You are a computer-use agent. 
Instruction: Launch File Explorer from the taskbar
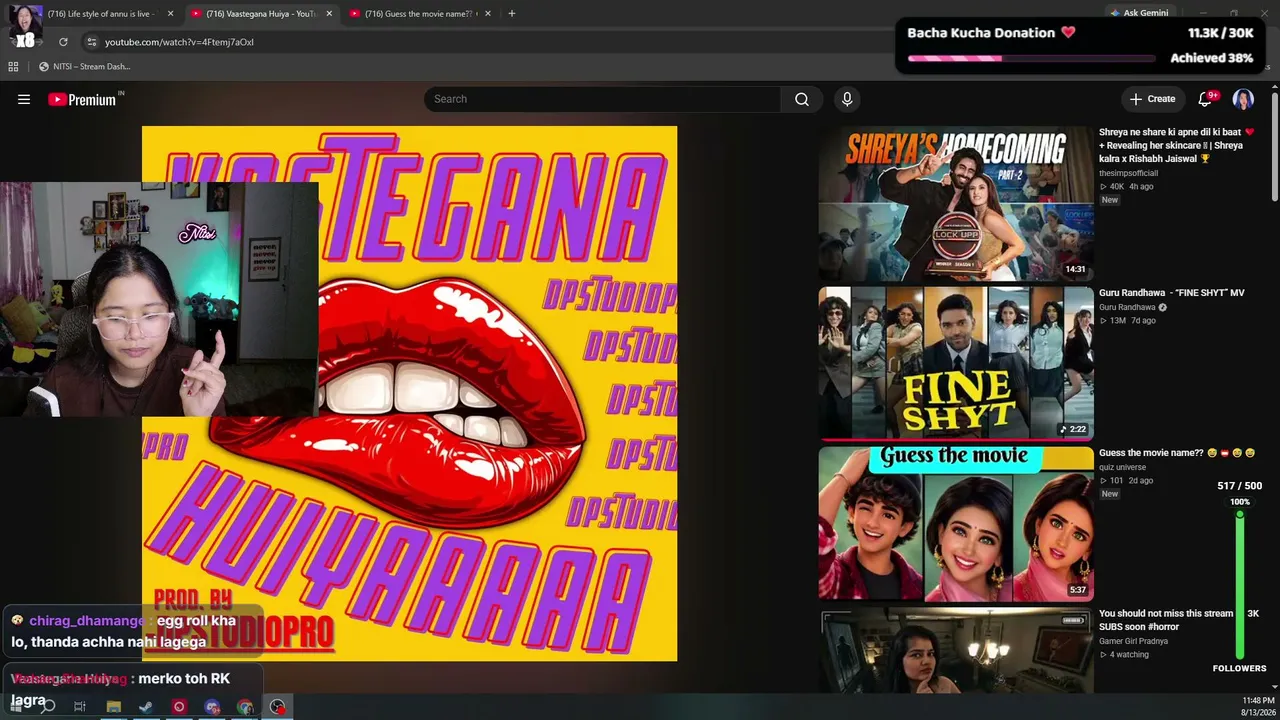(x=113, y=707)
